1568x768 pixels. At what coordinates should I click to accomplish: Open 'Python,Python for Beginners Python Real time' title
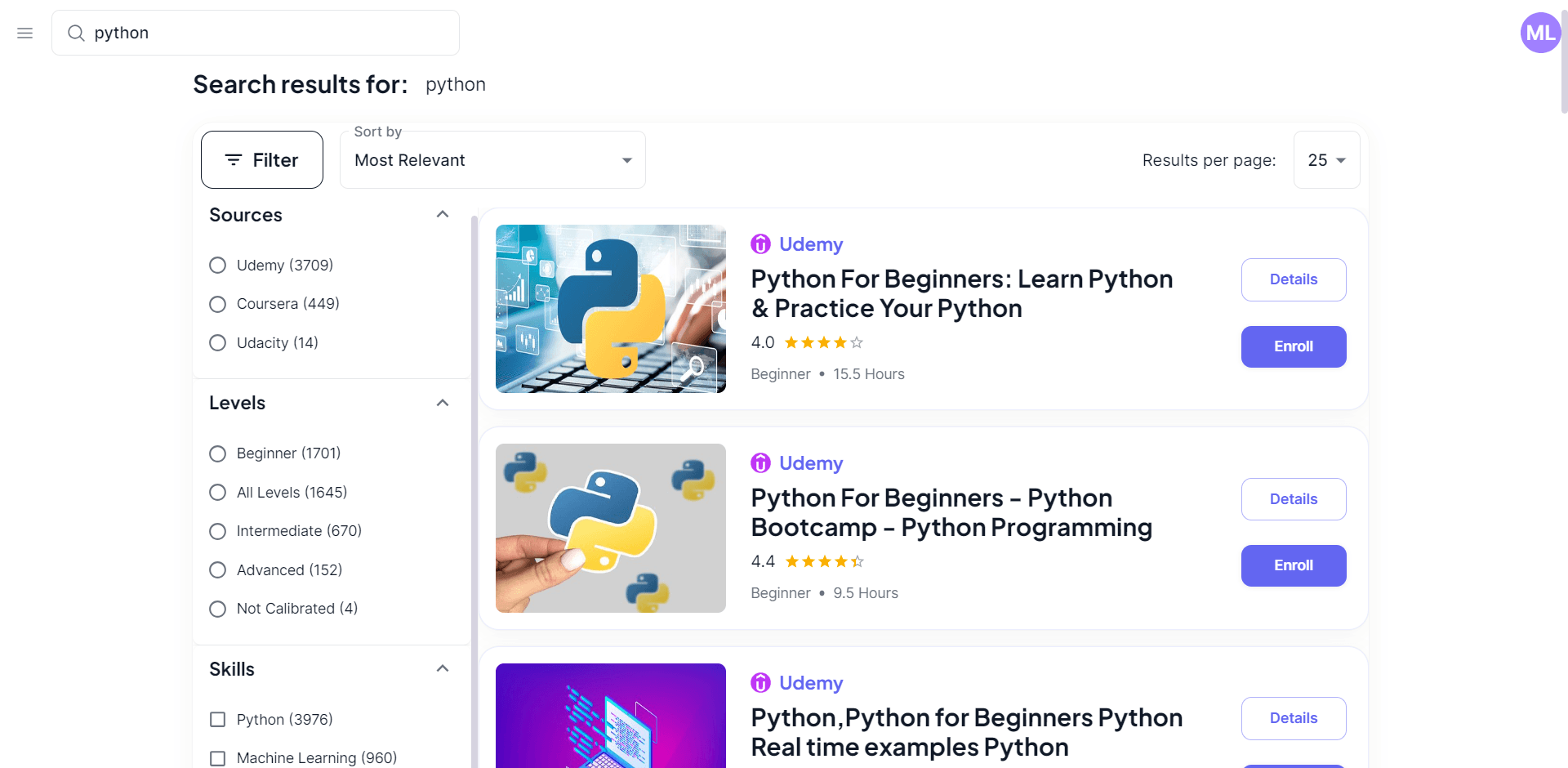[967, 732]
